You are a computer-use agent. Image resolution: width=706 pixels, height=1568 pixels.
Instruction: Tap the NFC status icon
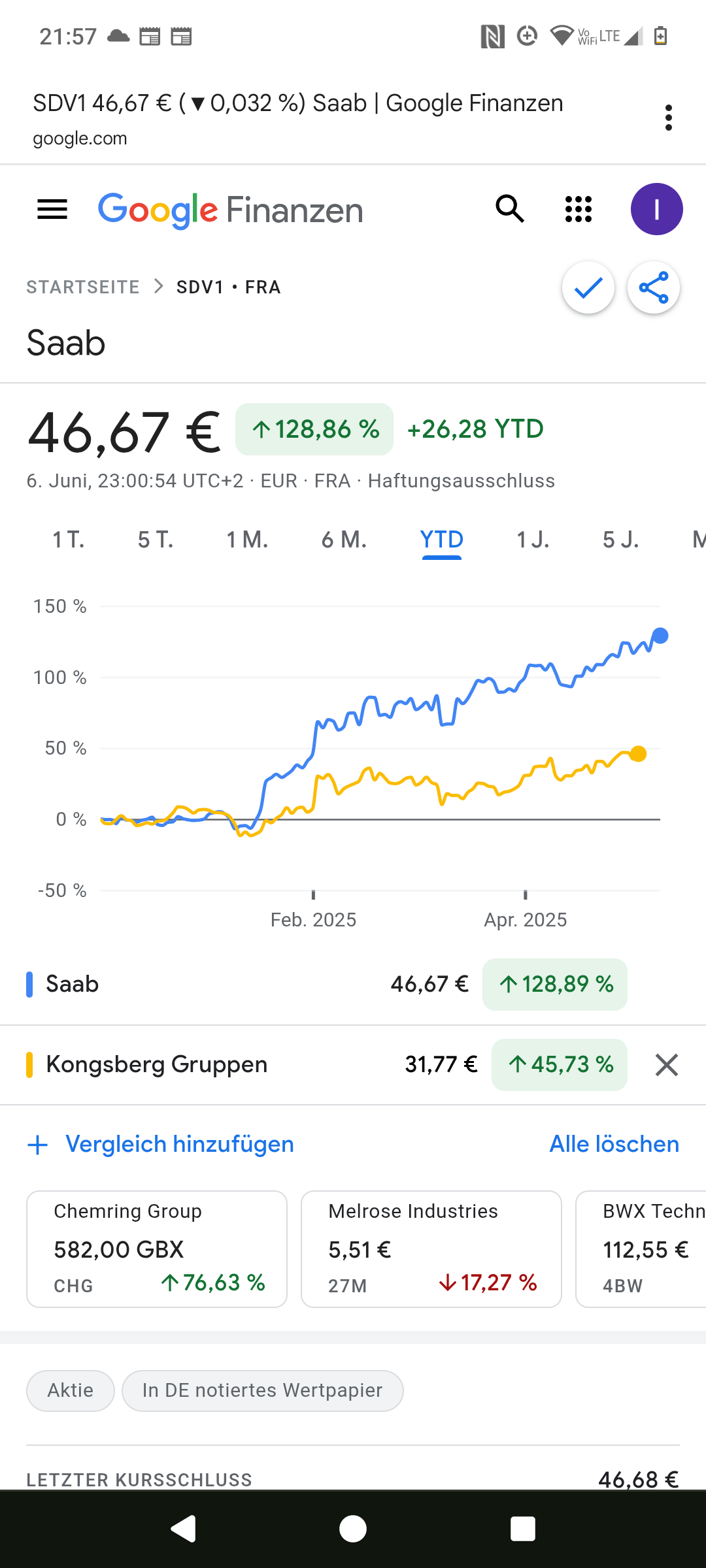pos(492,36)
